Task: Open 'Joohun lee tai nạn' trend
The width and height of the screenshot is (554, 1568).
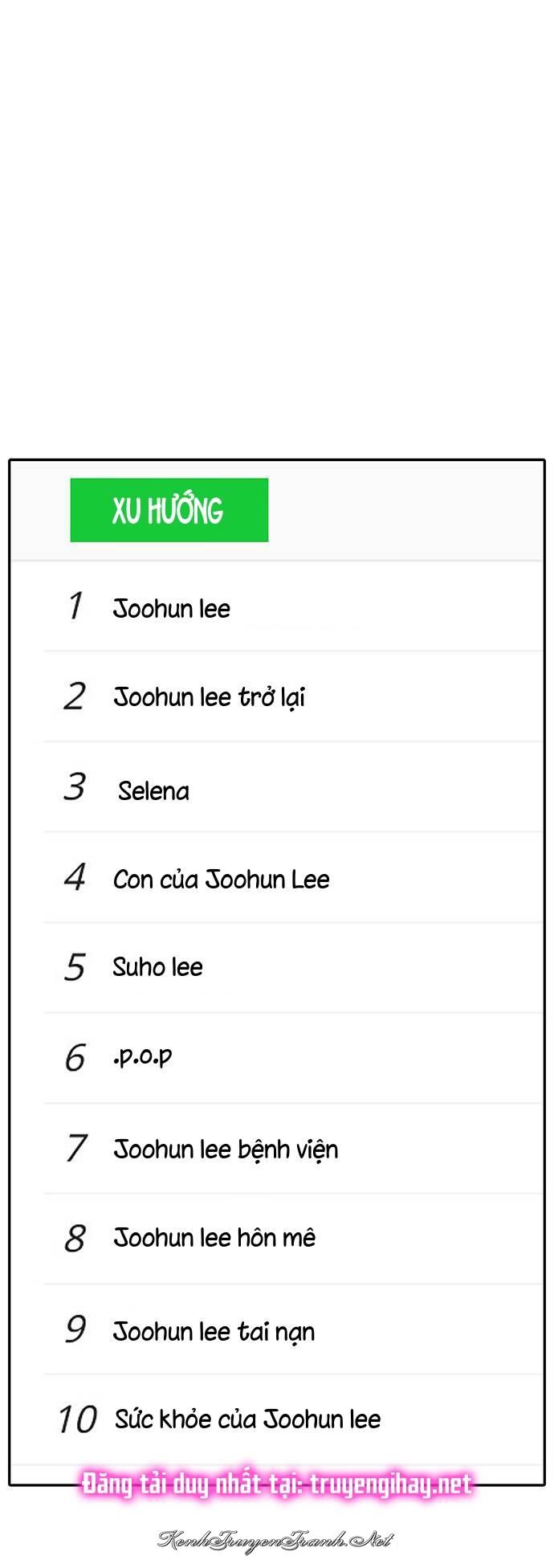Action: [214, 1332]
